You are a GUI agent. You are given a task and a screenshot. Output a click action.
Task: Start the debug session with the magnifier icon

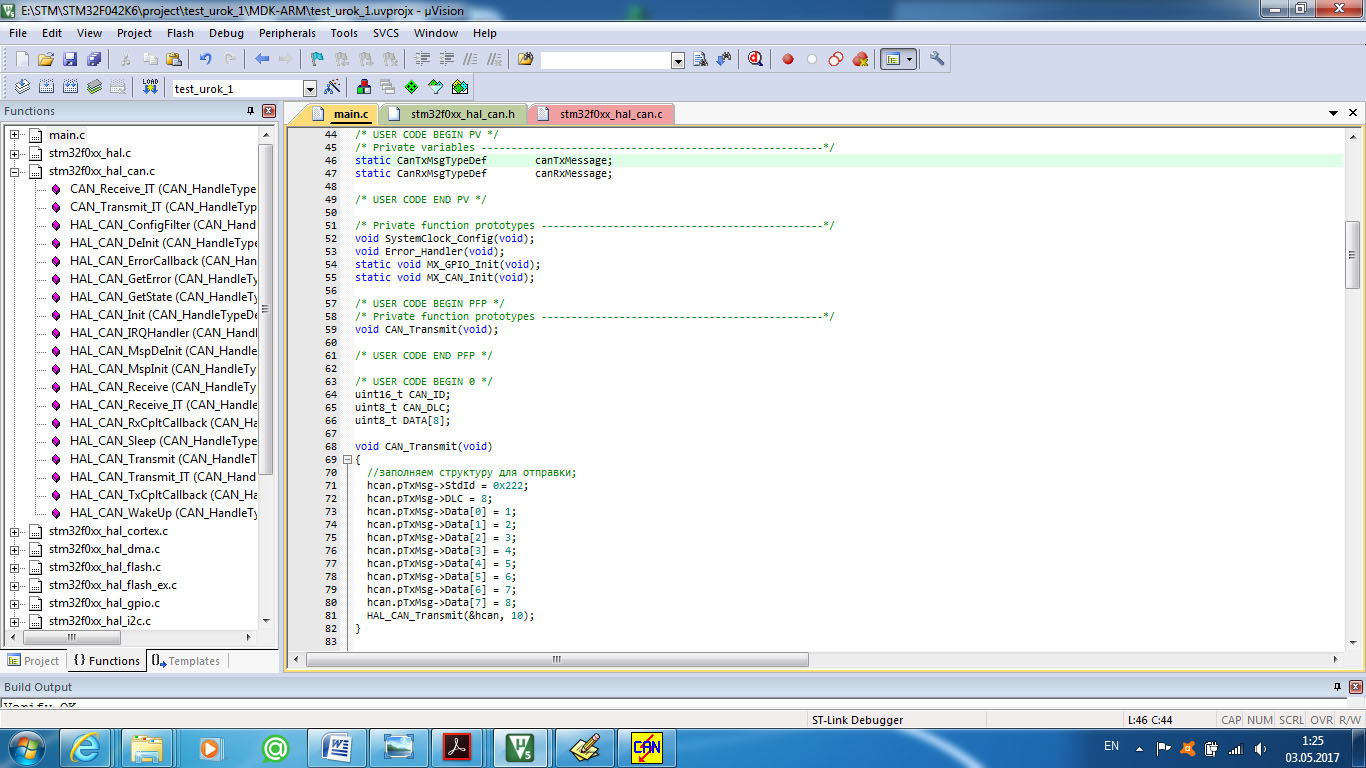tap(756, 59)
